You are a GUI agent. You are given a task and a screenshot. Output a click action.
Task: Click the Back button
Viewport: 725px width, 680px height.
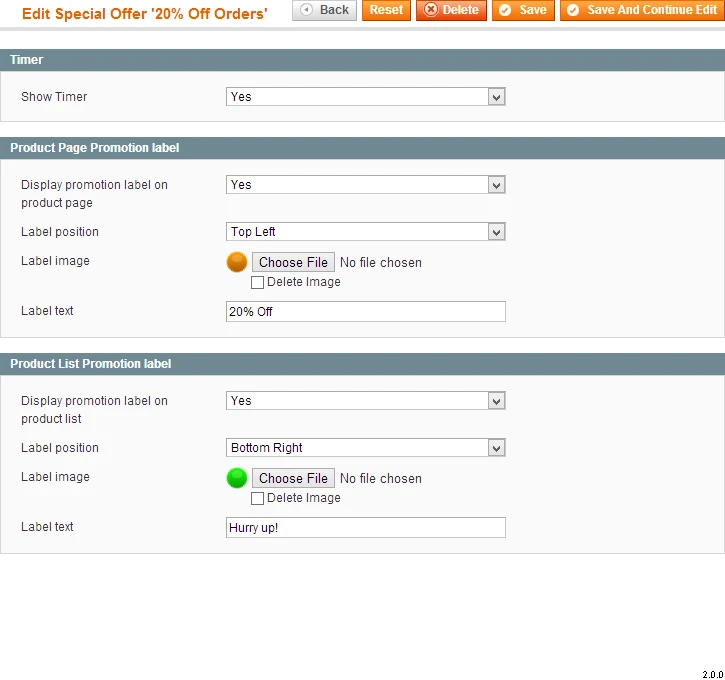(324, 10)
